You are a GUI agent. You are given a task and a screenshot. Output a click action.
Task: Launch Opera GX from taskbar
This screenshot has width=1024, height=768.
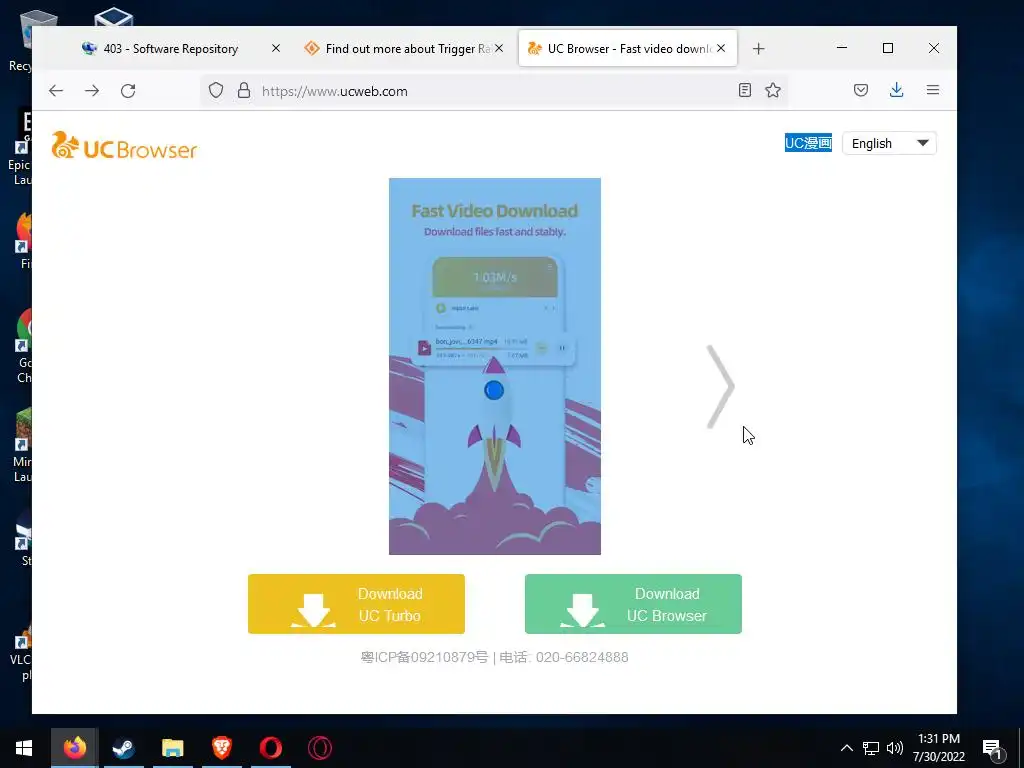(319, 748)
